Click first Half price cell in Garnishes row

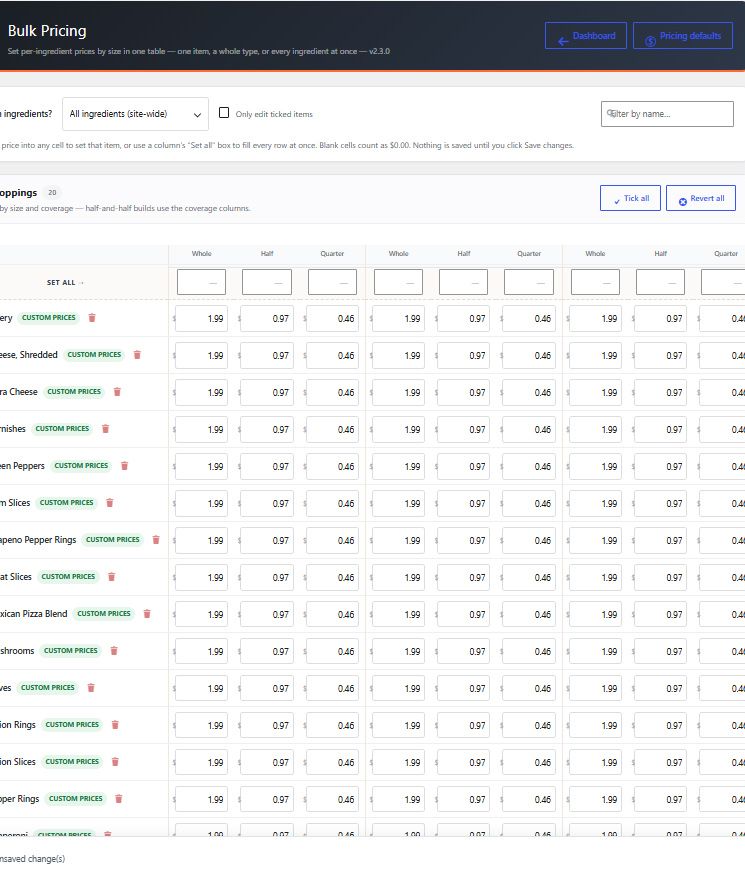tap(267, 429)
